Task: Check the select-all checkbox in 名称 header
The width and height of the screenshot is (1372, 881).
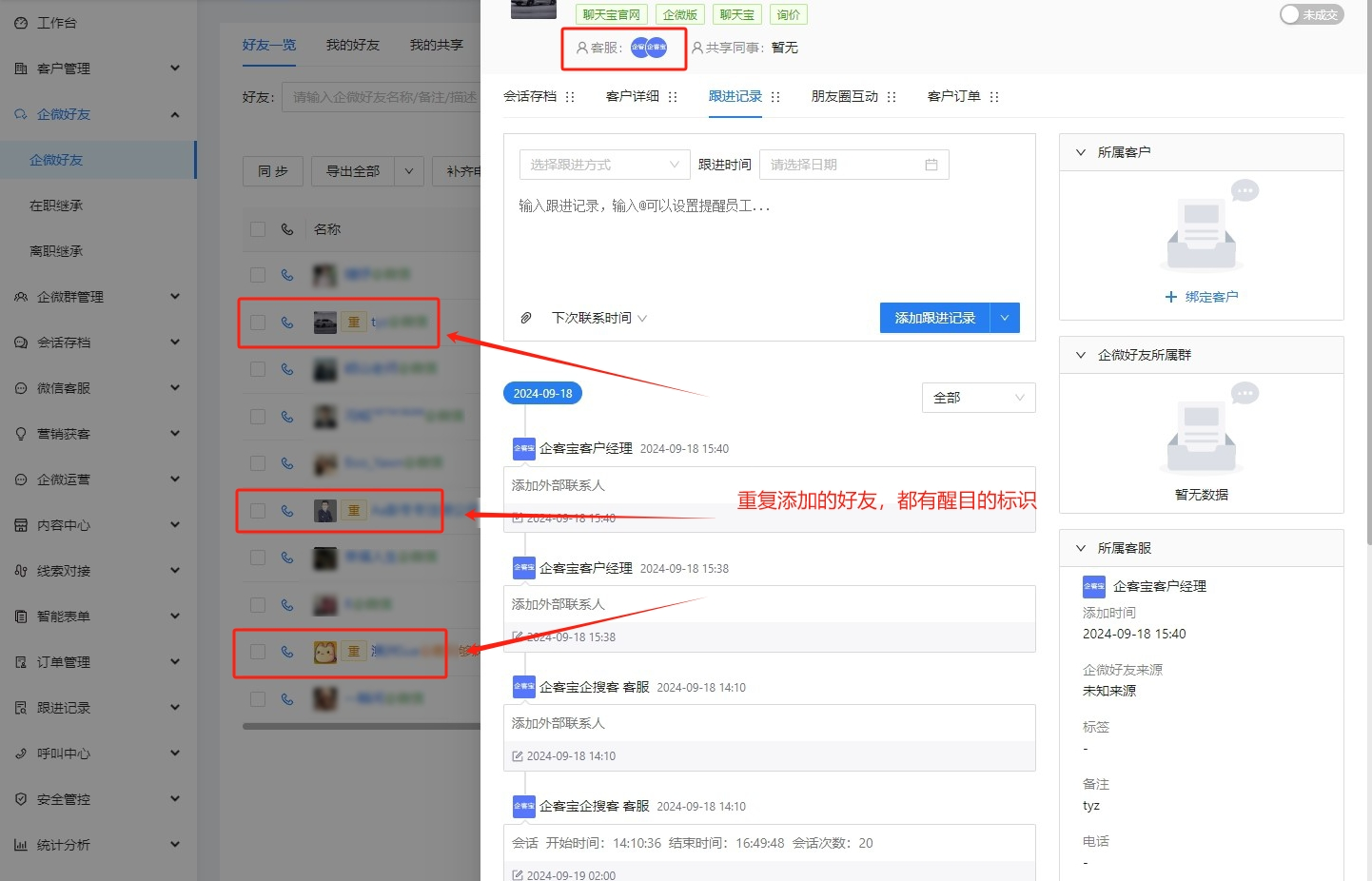Action: coord(258,229)
